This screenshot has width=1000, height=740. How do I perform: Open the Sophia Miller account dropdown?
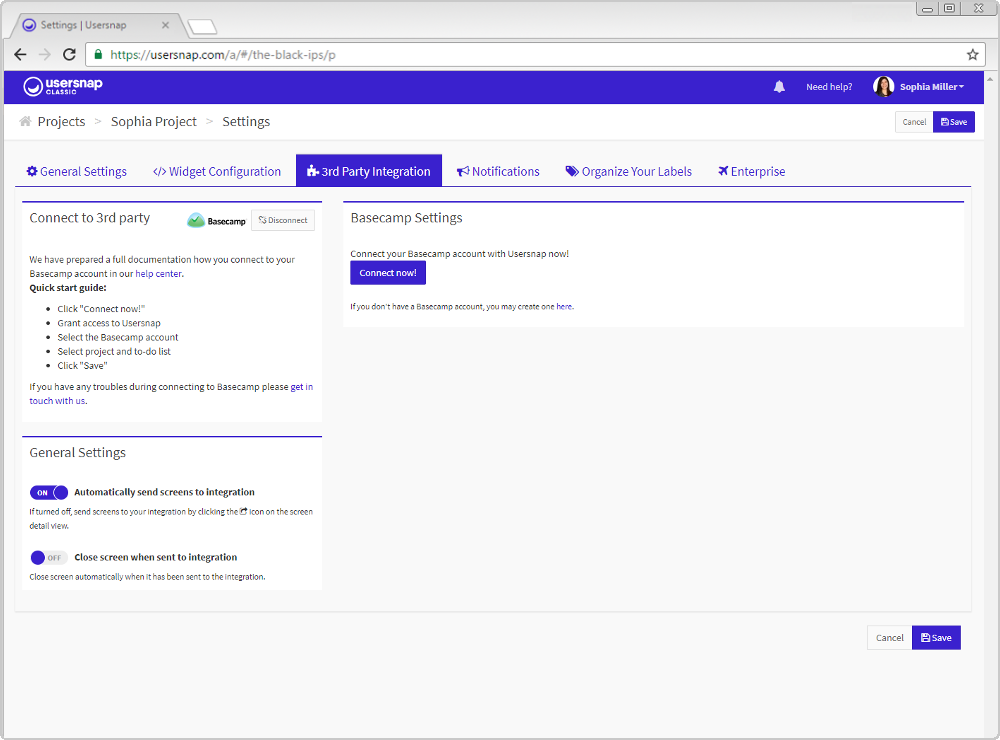coord(931,87)
